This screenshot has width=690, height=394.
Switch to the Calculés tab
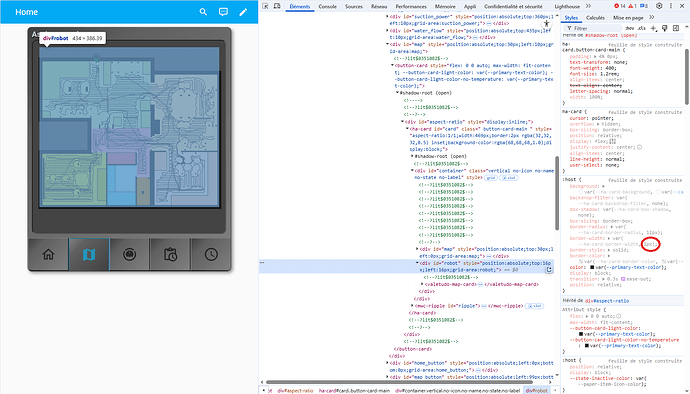(x=595, y=18)
